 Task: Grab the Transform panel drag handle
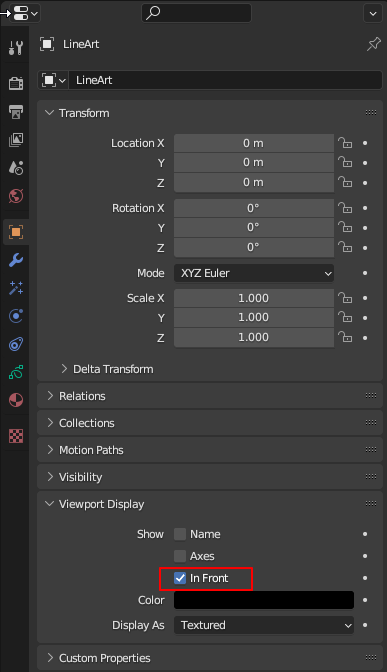(x=371, y=113)
